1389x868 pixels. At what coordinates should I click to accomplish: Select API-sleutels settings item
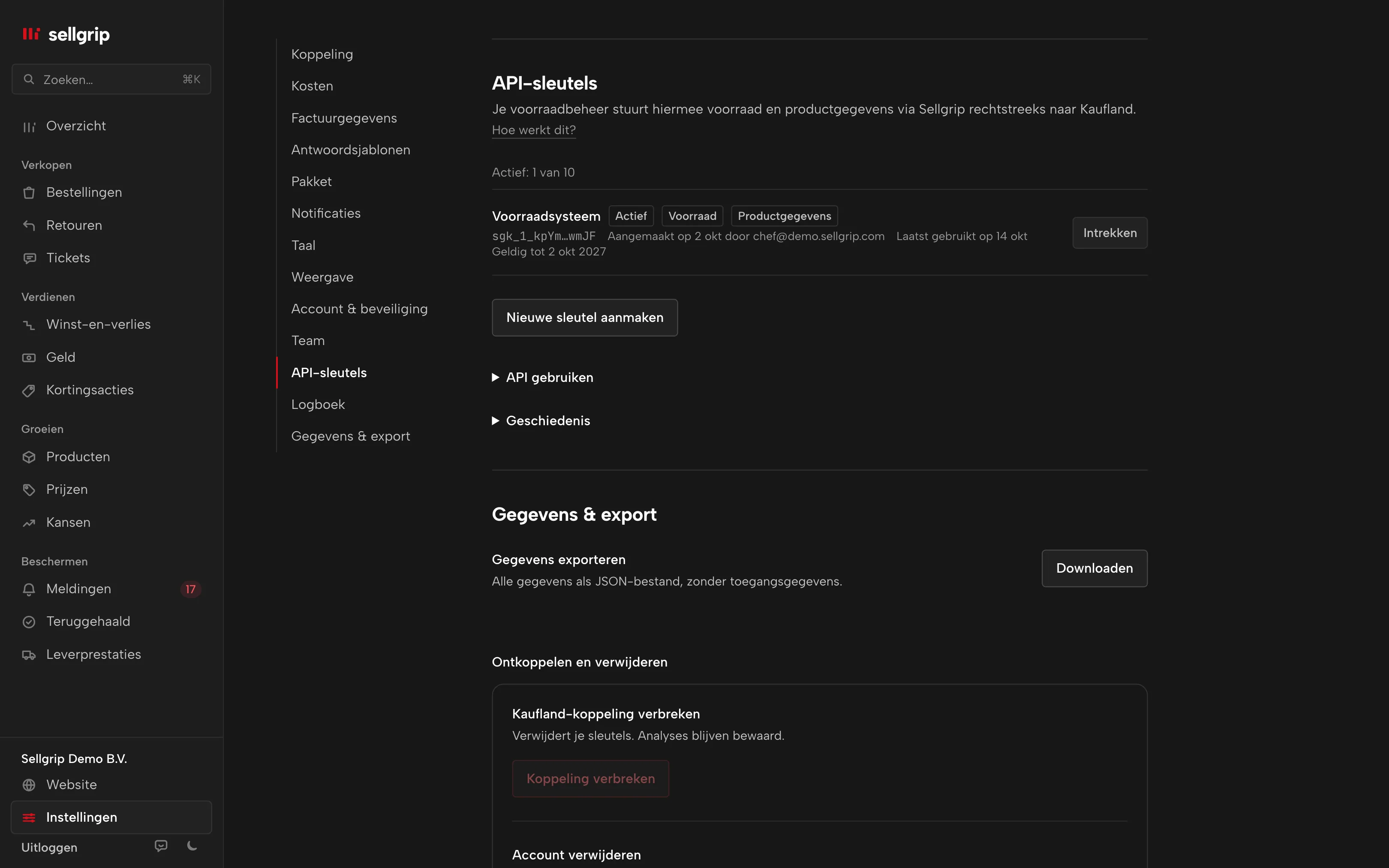tap(329, 372)
